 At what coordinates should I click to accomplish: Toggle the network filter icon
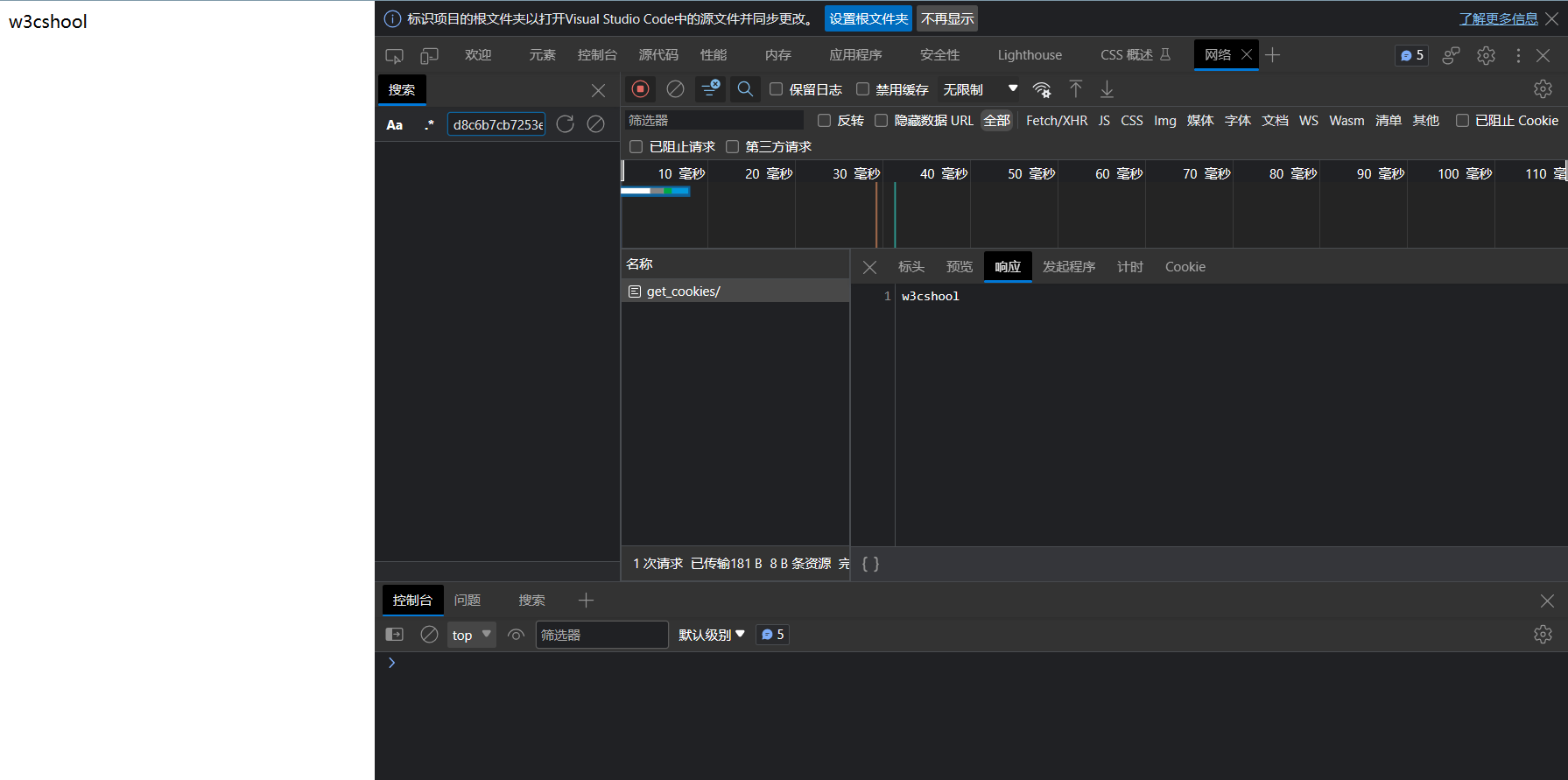(x=710, y=88)
